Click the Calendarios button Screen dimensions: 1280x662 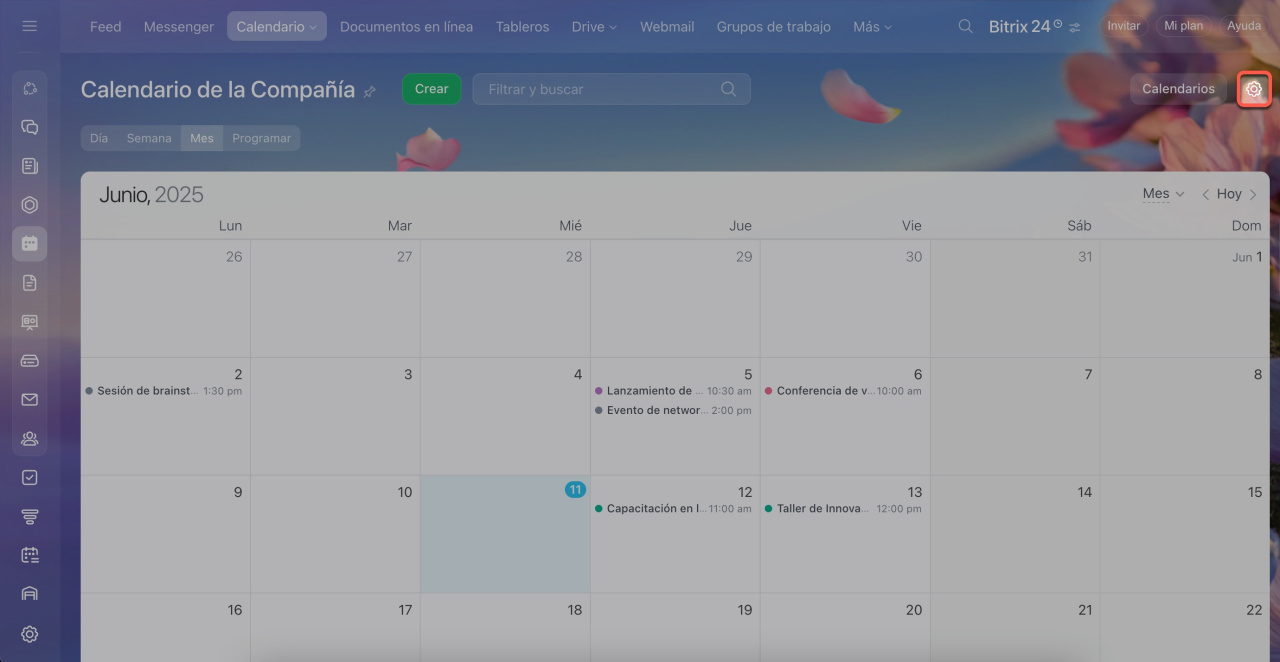pos(1178,89)
